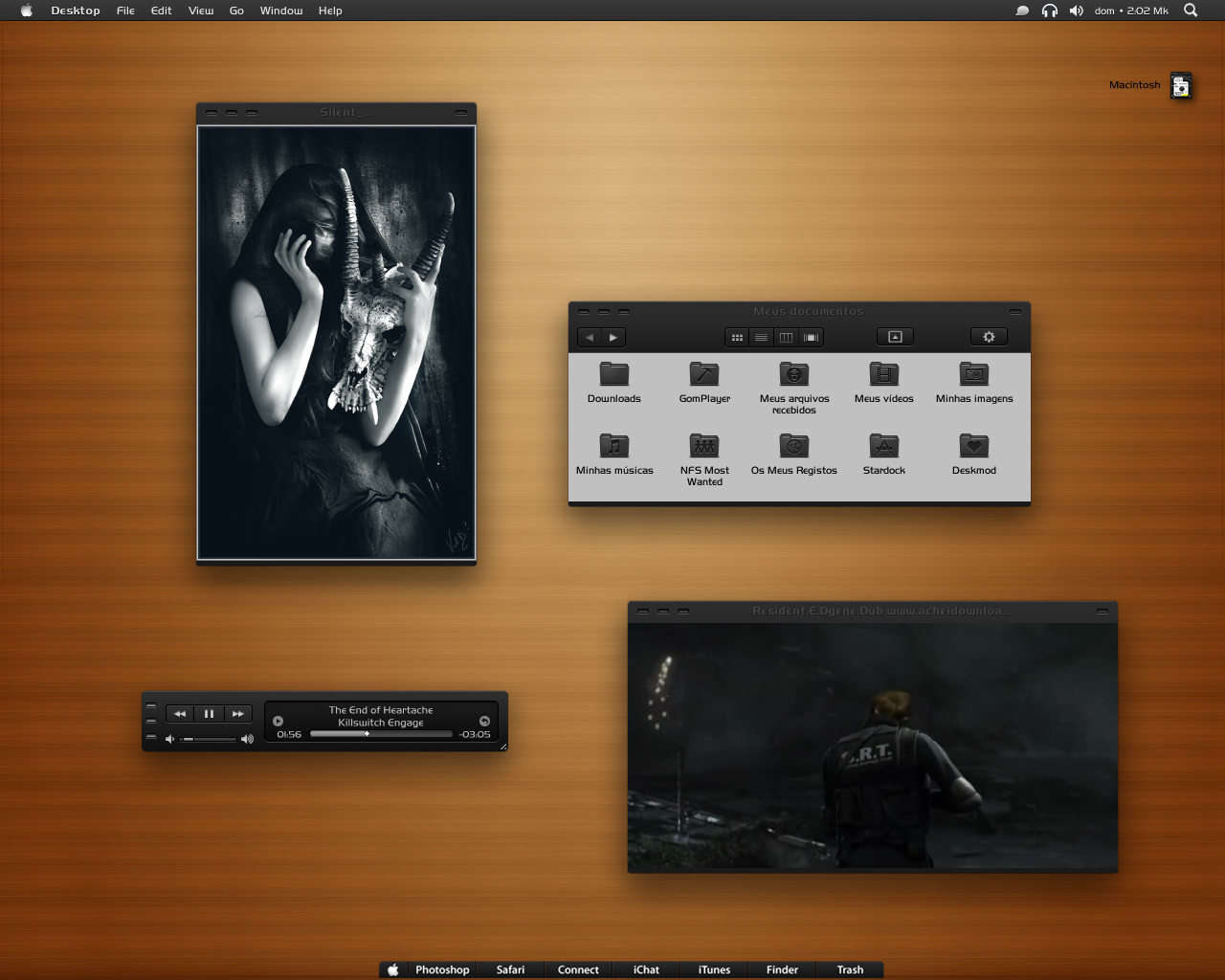Open the Window menu
Image resolution: width=1225 pixels, height=980 pixels.
[x=281, y=11]
